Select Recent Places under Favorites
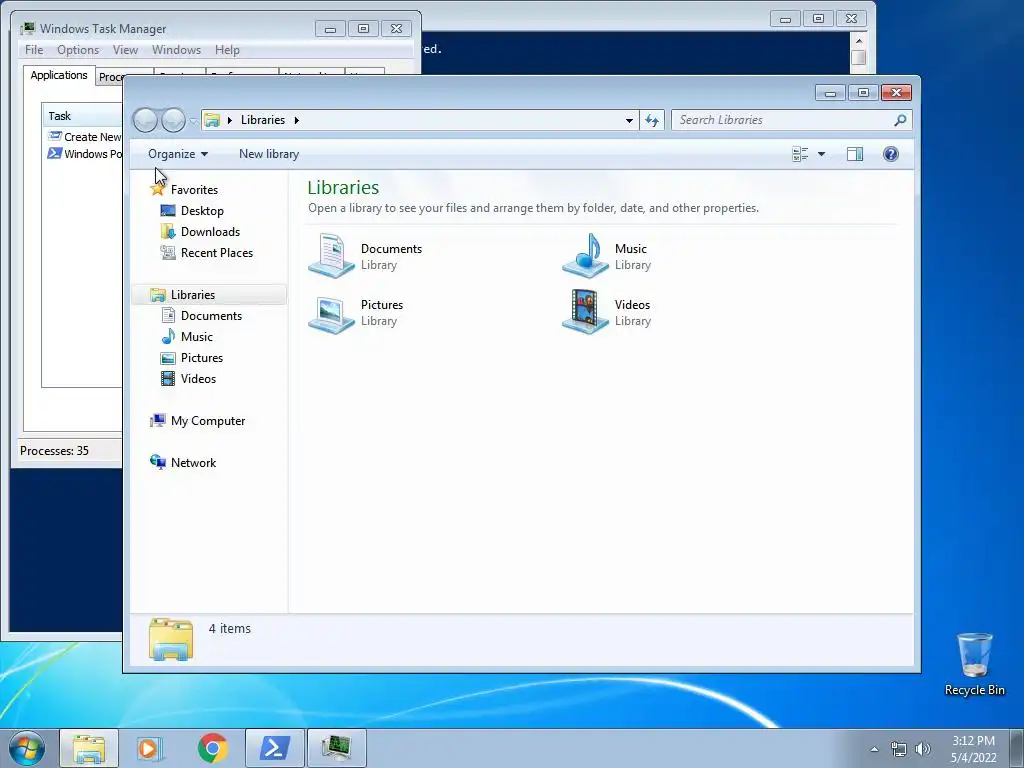 [x=217, y=253]
